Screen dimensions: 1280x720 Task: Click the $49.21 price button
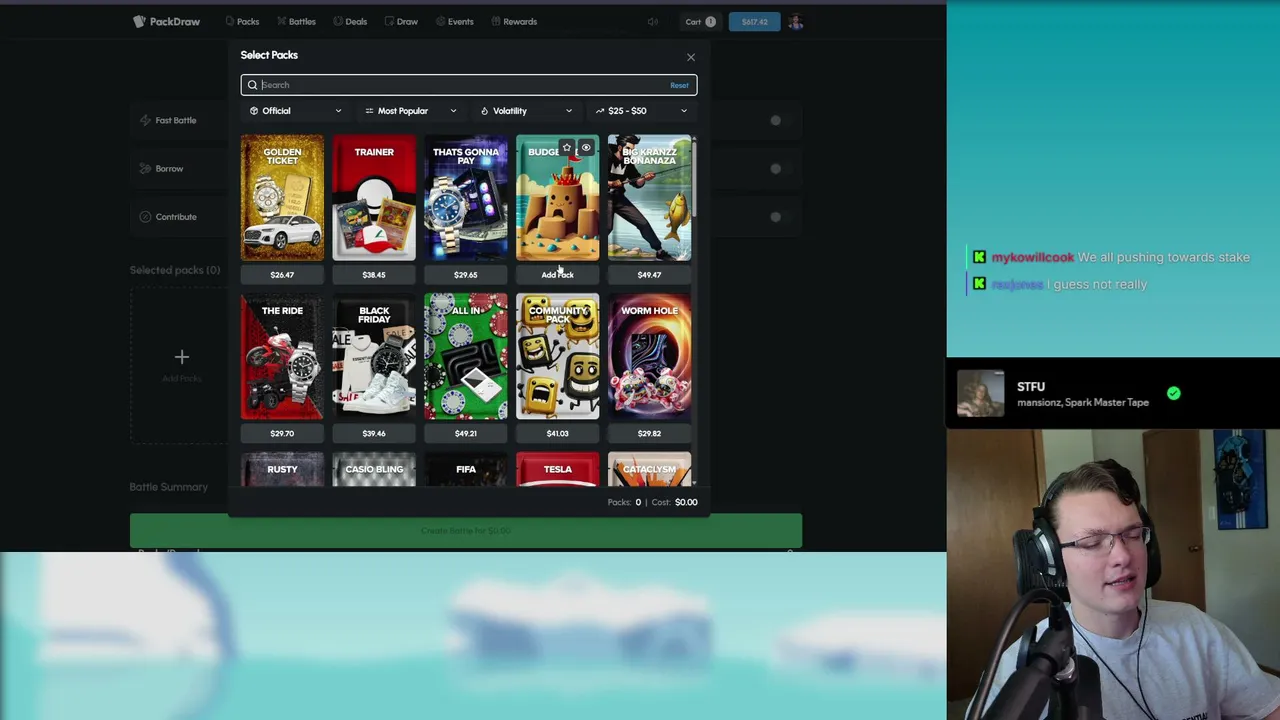[x=466, y=434]
